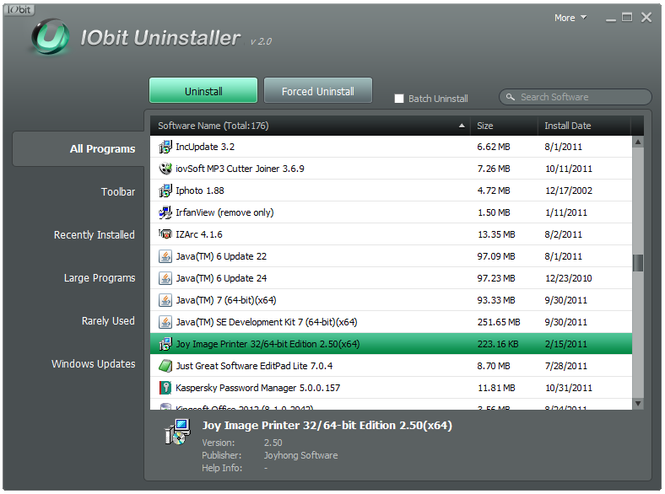The image size is (665, 494).
Task: Click the IncUpdate 3.2 installer icon
Action: coord(165,147)
